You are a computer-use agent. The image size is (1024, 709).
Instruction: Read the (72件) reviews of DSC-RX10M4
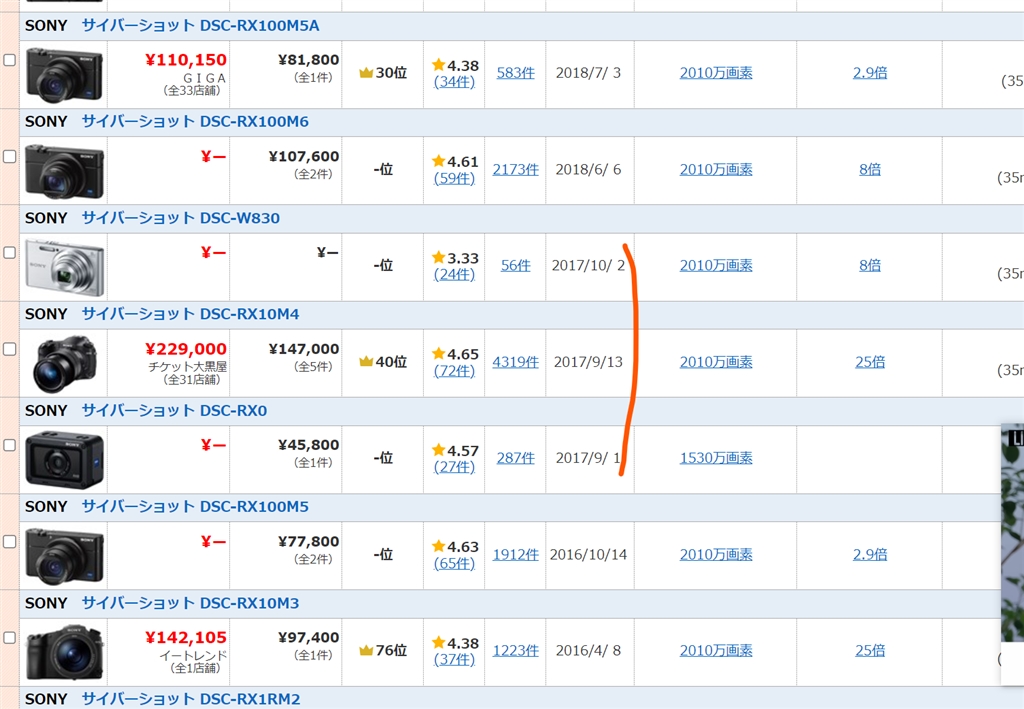click(455, 371)
